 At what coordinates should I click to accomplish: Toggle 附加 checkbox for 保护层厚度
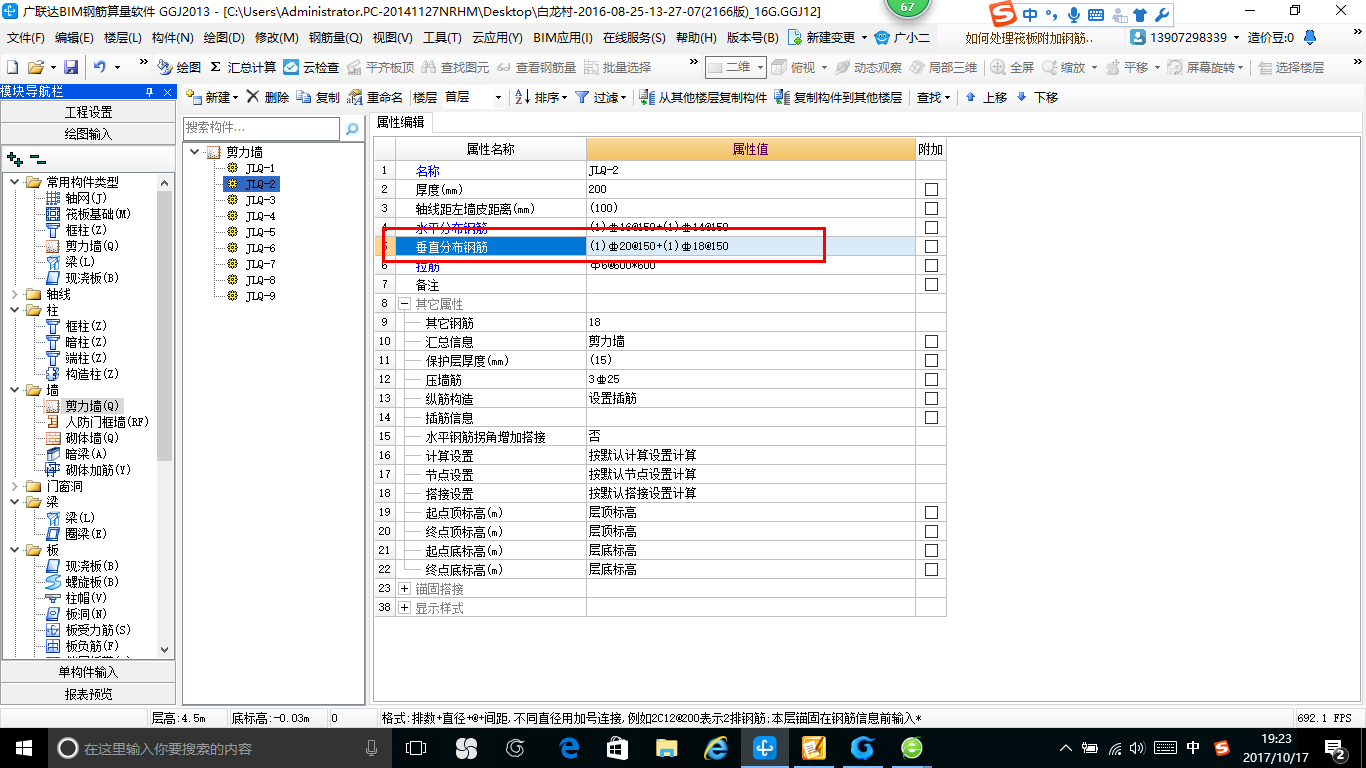[931, 360]
